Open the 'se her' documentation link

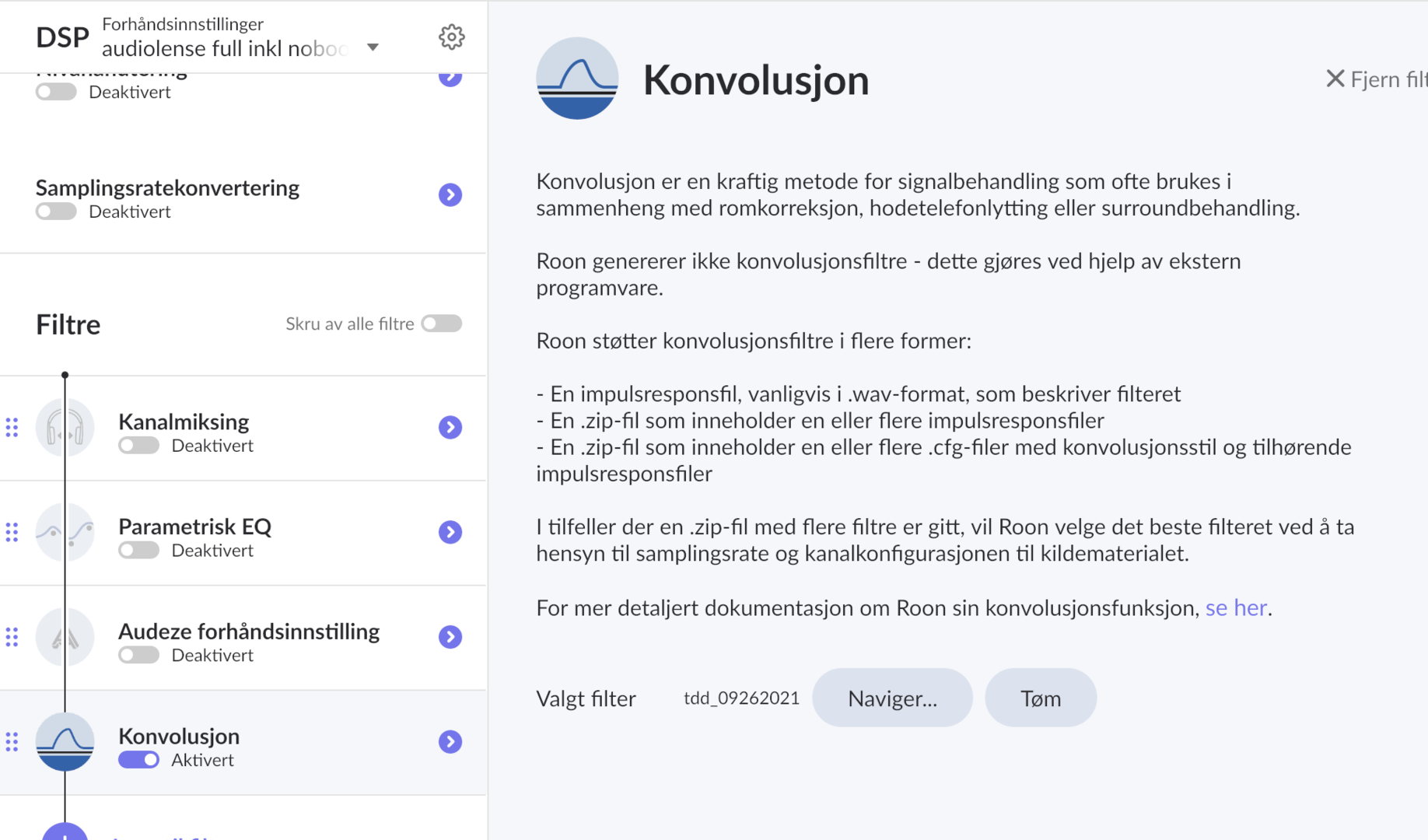click(1236, 607)
